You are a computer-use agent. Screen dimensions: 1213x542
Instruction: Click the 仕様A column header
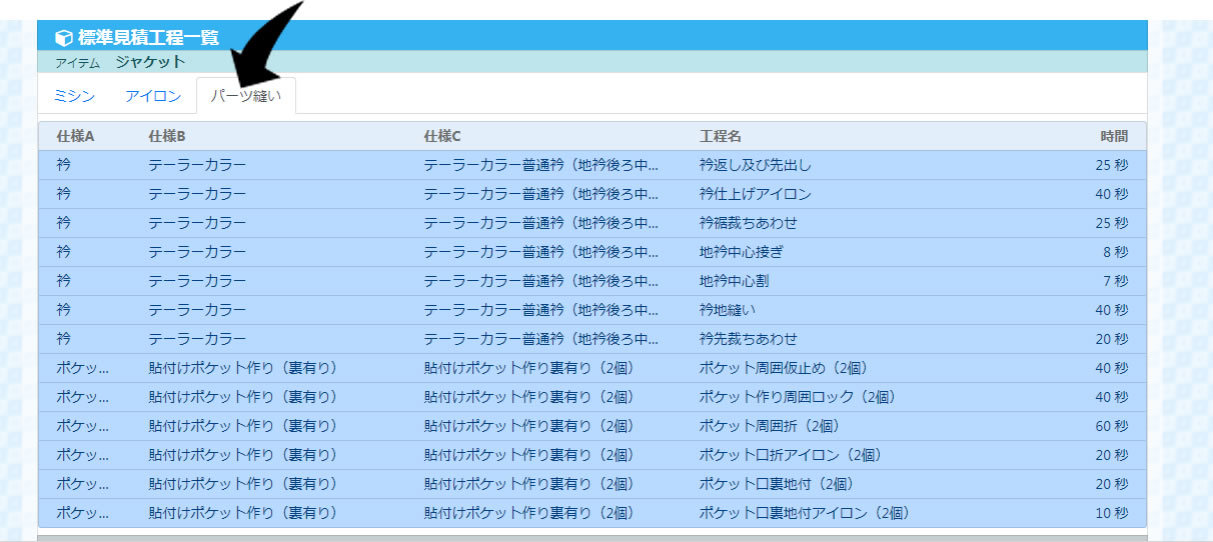tap(75, 136)
